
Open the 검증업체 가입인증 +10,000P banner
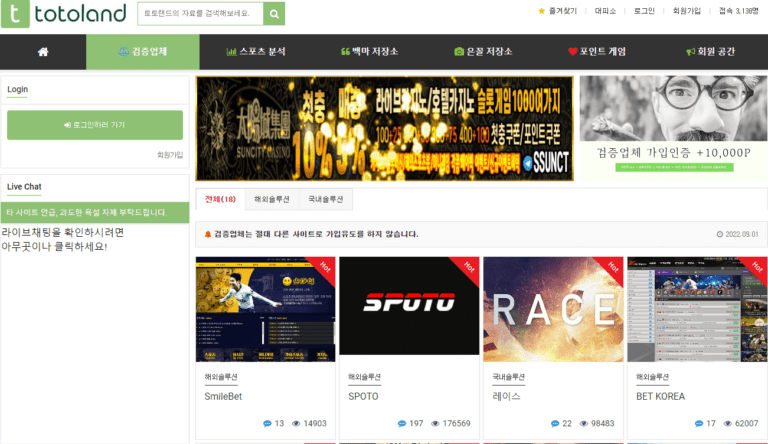pyautogui.click(x=673, y=128)
